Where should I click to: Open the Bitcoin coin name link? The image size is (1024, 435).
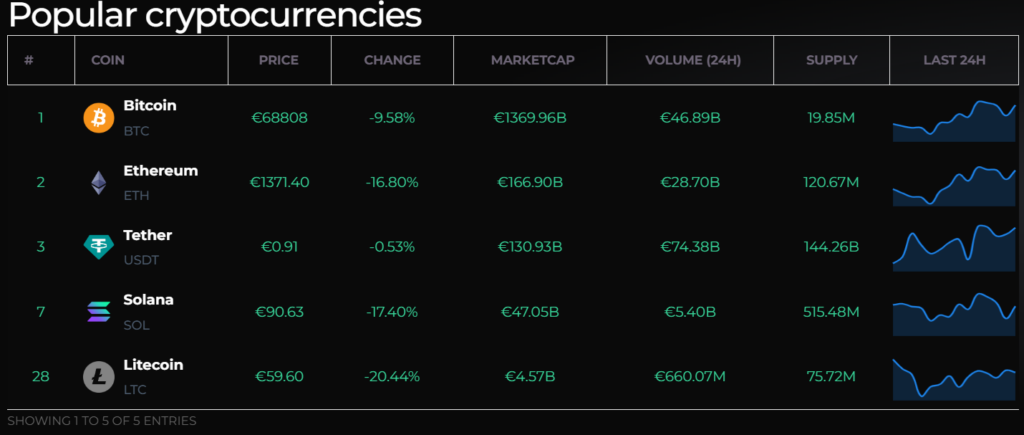click(150, 105)
